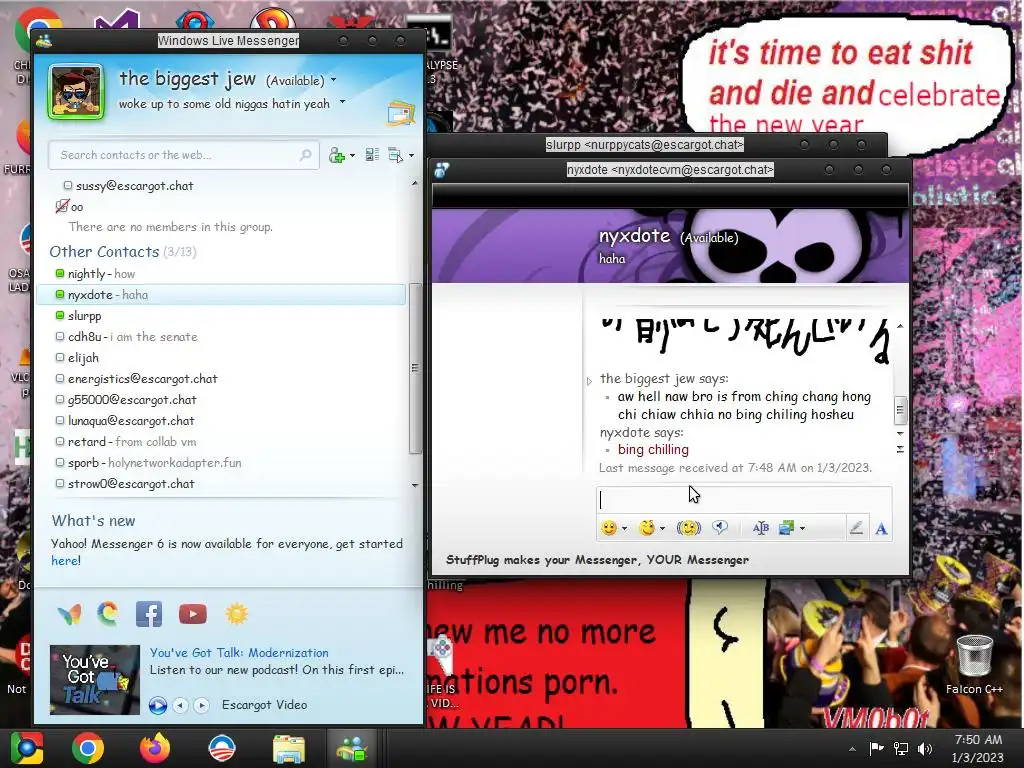
Task: Open the You've Got Talk: Modernization link
Action: pos(239,652)
